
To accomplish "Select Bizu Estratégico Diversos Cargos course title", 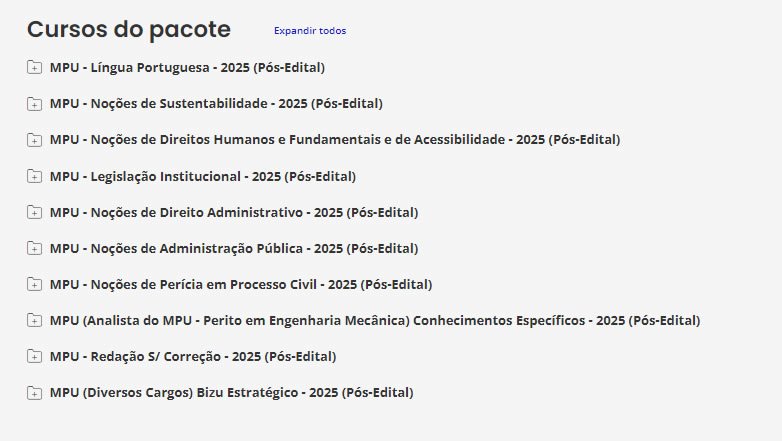I will 231,393.
